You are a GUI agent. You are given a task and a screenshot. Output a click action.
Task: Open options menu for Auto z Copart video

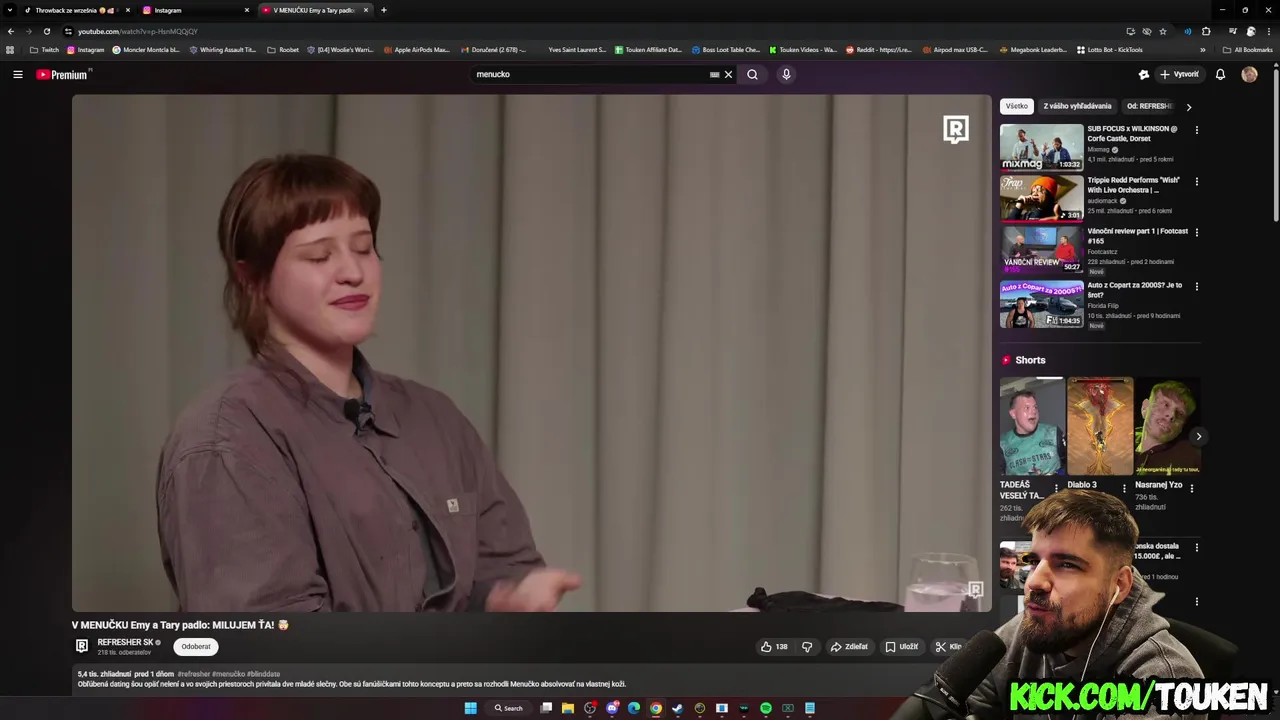point(1196,286)
